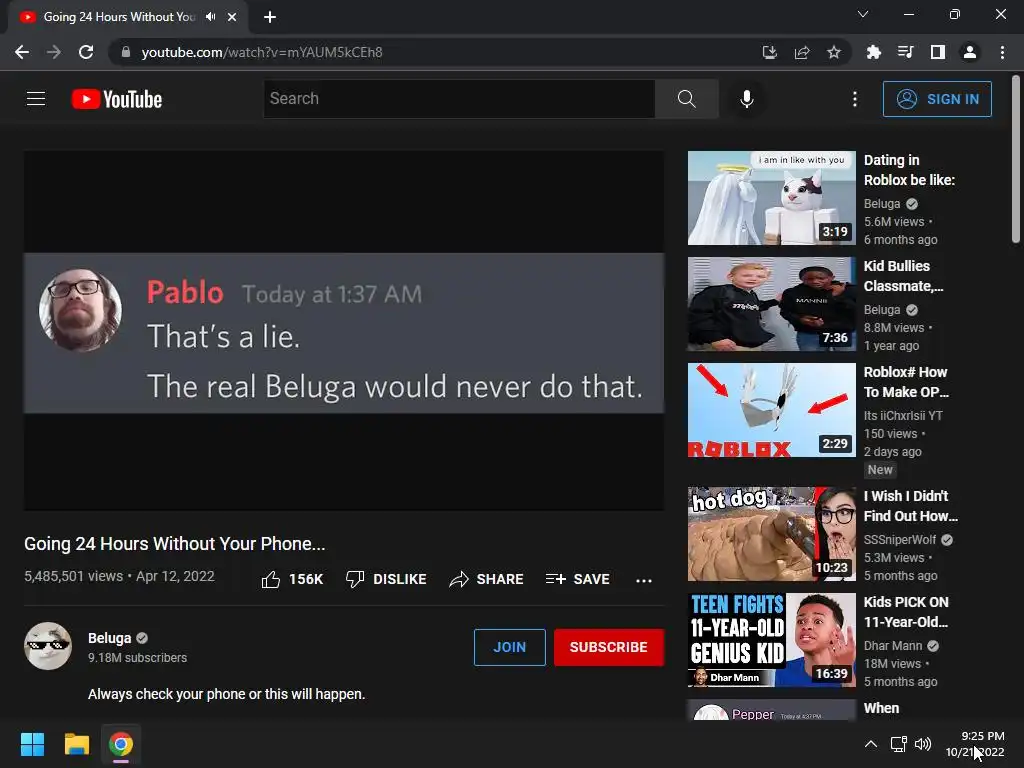Viewport: 1024px width, 768px height.
Task: SAVE the video to a playlist
Action: coord(578,579)
